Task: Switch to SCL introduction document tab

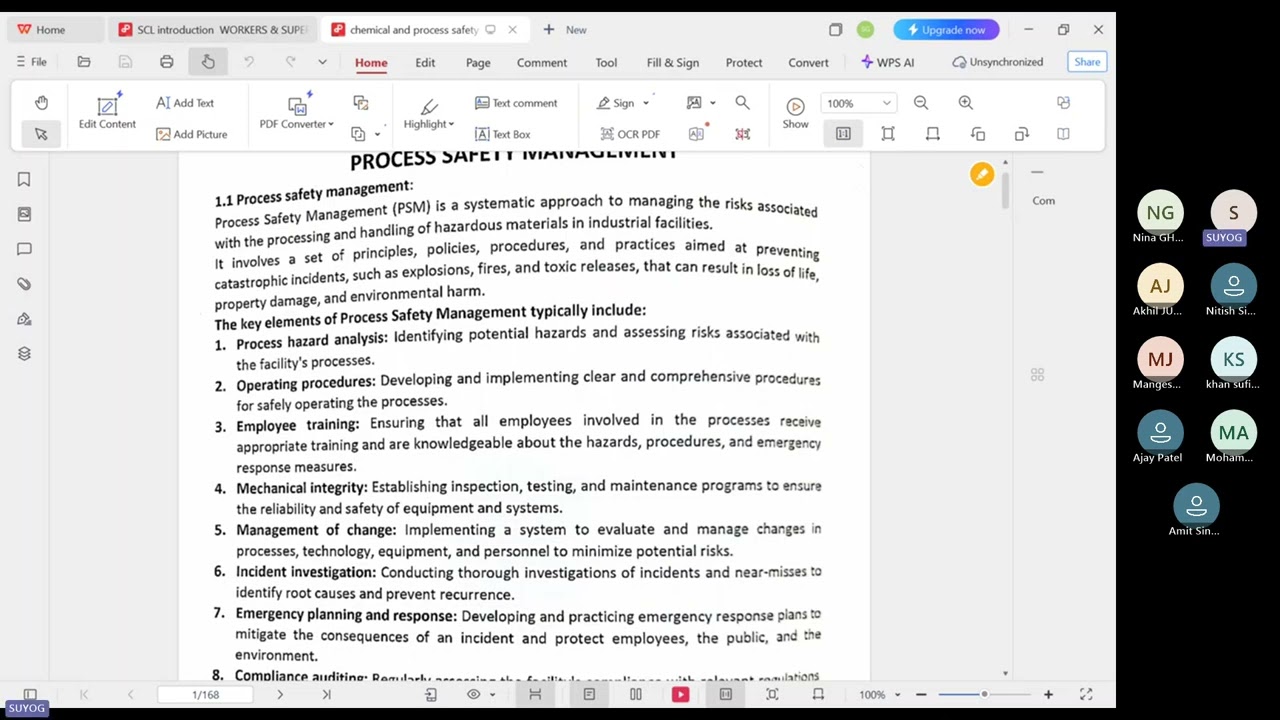Action: (x=213, y=30)
